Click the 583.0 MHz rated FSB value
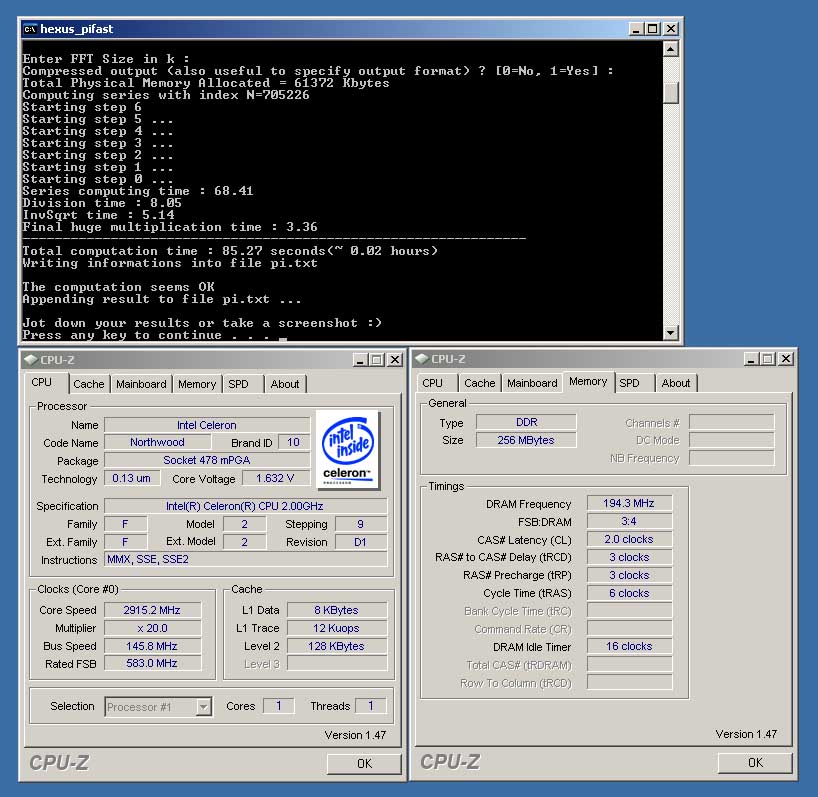The width and height of the screenshot is (818, 797). tap(152, 663)
